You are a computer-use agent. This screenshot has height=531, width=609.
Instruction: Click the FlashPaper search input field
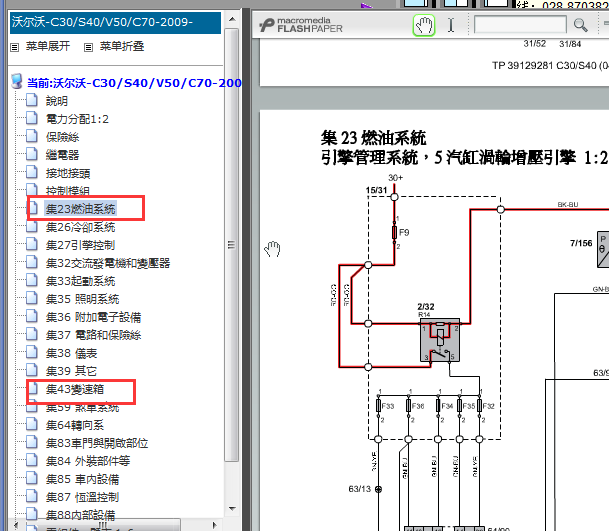[520, 25]
